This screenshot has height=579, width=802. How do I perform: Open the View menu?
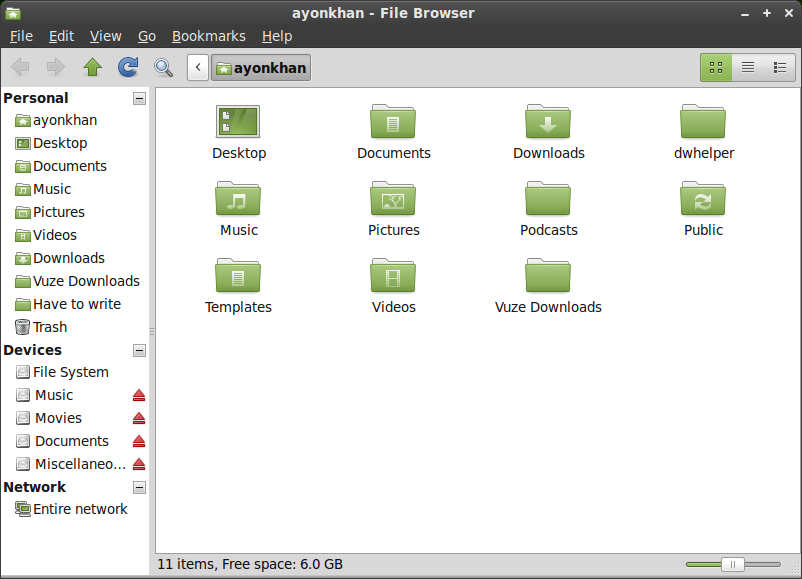105,36
